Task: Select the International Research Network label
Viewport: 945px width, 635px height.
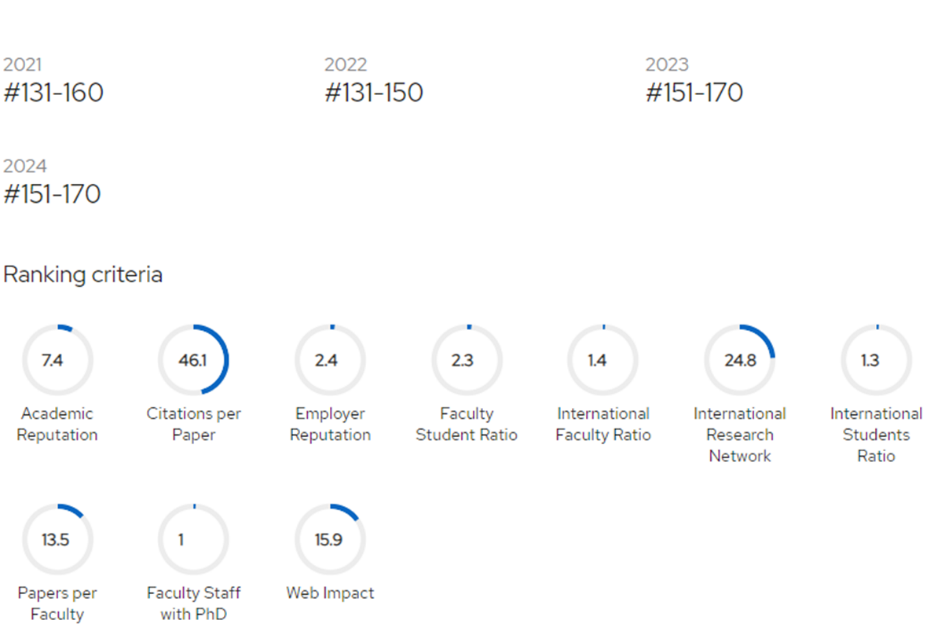Action: click(740, 435)
